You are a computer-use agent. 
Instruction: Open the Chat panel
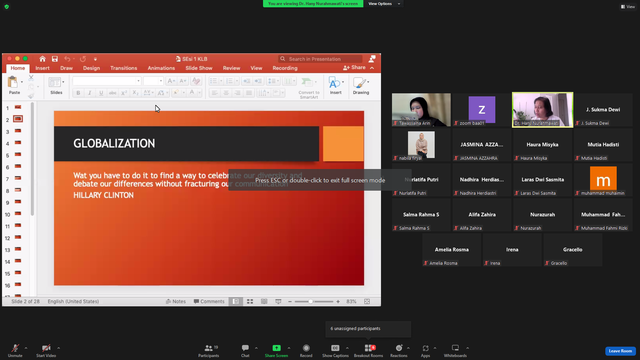245,350
